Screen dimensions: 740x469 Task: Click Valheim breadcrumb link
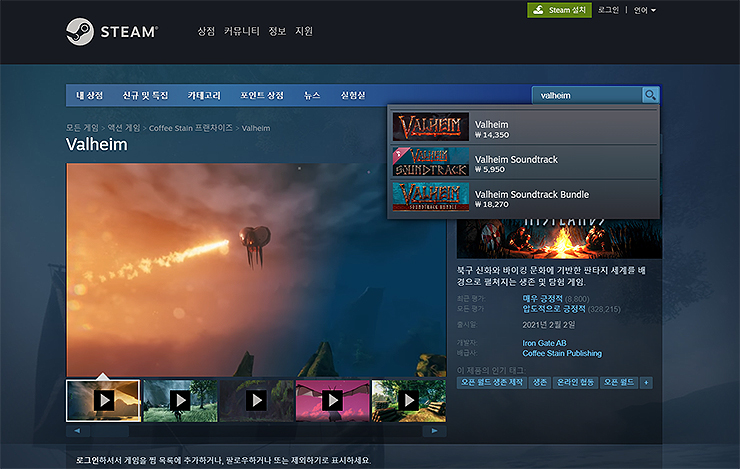256,128
